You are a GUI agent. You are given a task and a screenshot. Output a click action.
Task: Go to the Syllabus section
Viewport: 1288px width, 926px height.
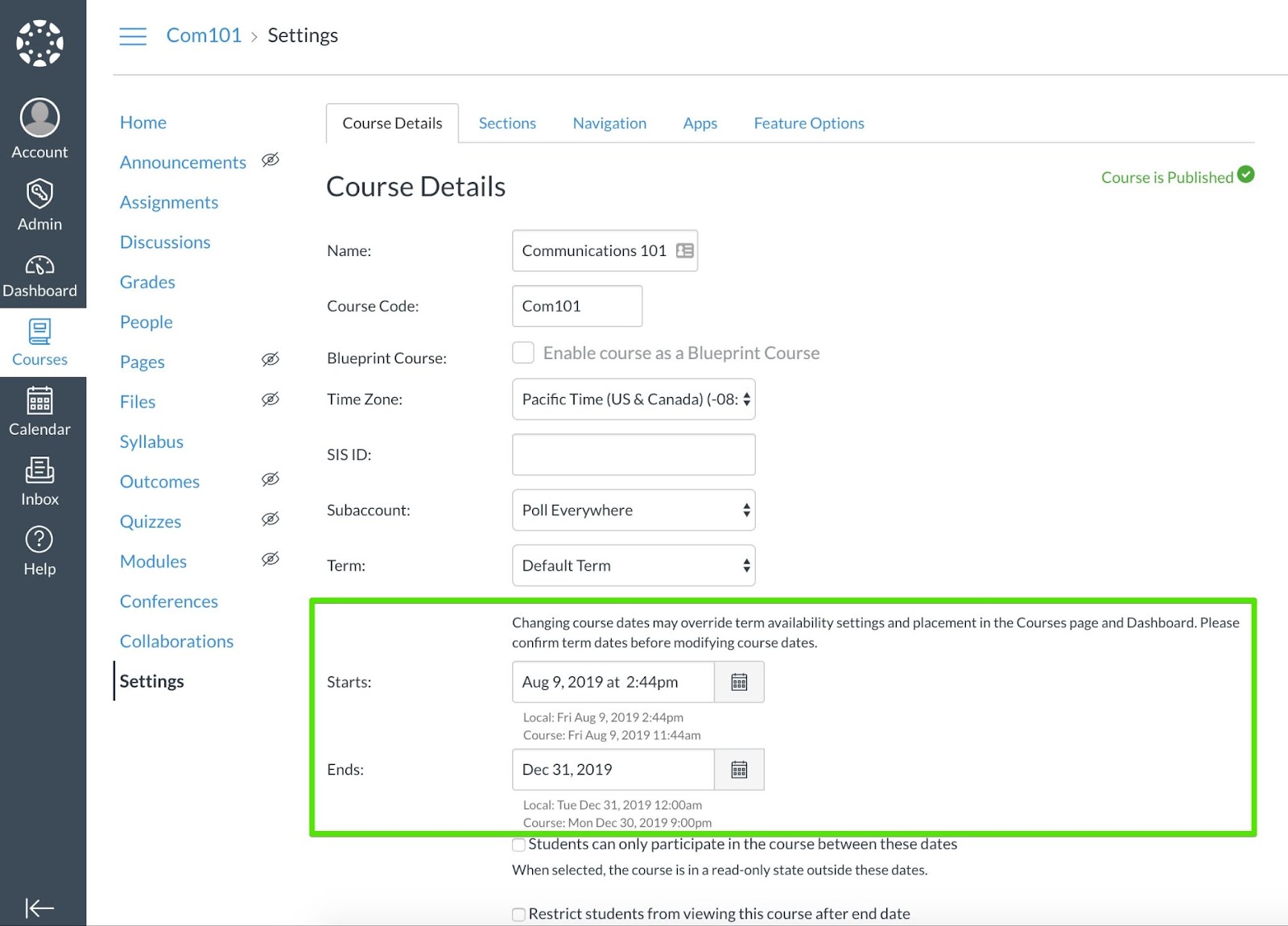pyautogui.click(x=151, y=441)
